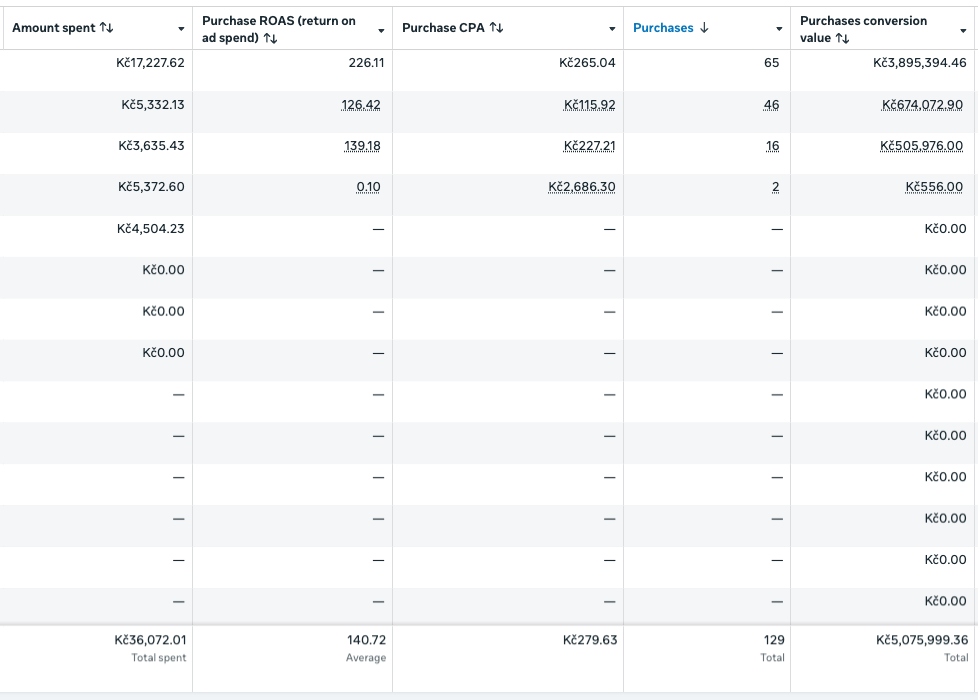This screenshot has width=978, height=700.
Task: Select the underlined purchases count 46
Action: point(771,105)
